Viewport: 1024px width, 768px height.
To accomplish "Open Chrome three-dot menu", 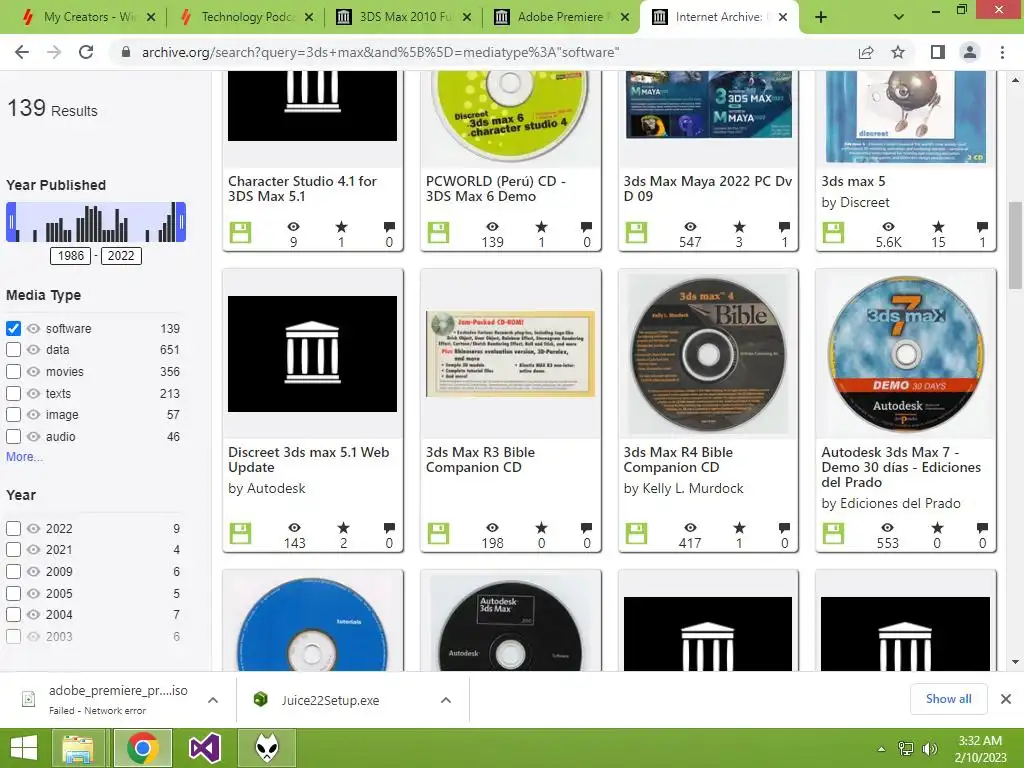I will click(1002, 52).
